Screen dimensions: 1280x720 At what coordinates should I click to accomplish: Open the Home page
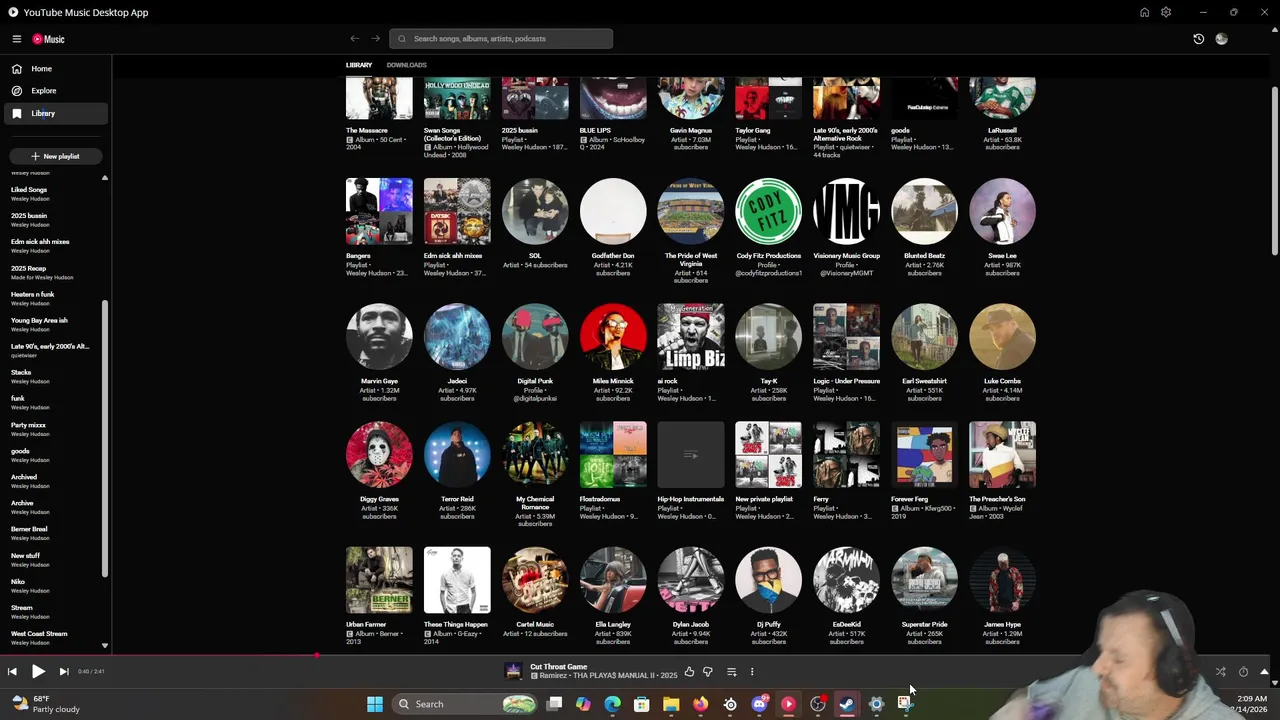(56, 69)
